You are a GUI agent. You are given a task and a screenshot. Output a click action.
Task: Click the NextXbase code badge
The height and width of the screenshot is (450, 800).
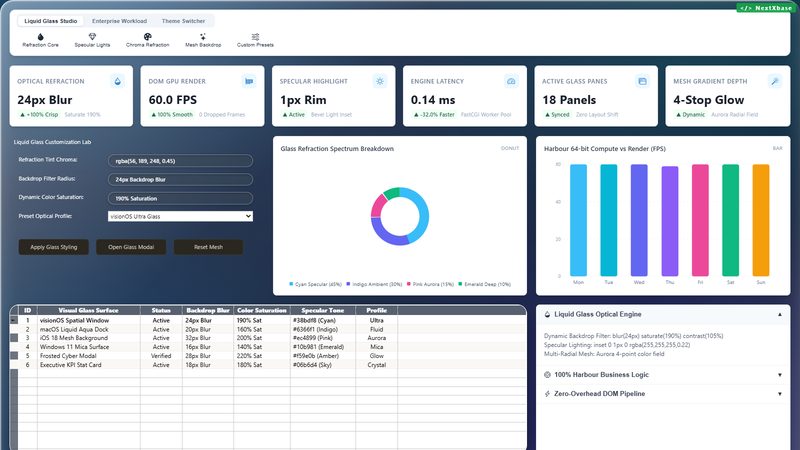tap(766, 8)
